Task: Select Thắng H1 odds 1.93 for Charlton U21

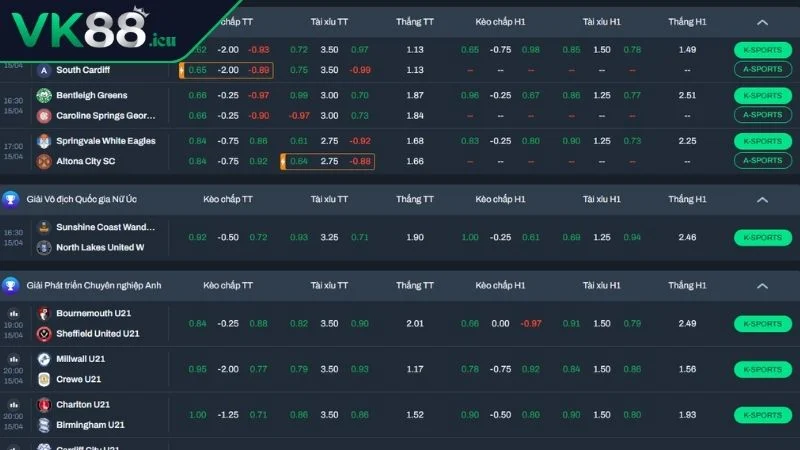Action: [687, 415]
